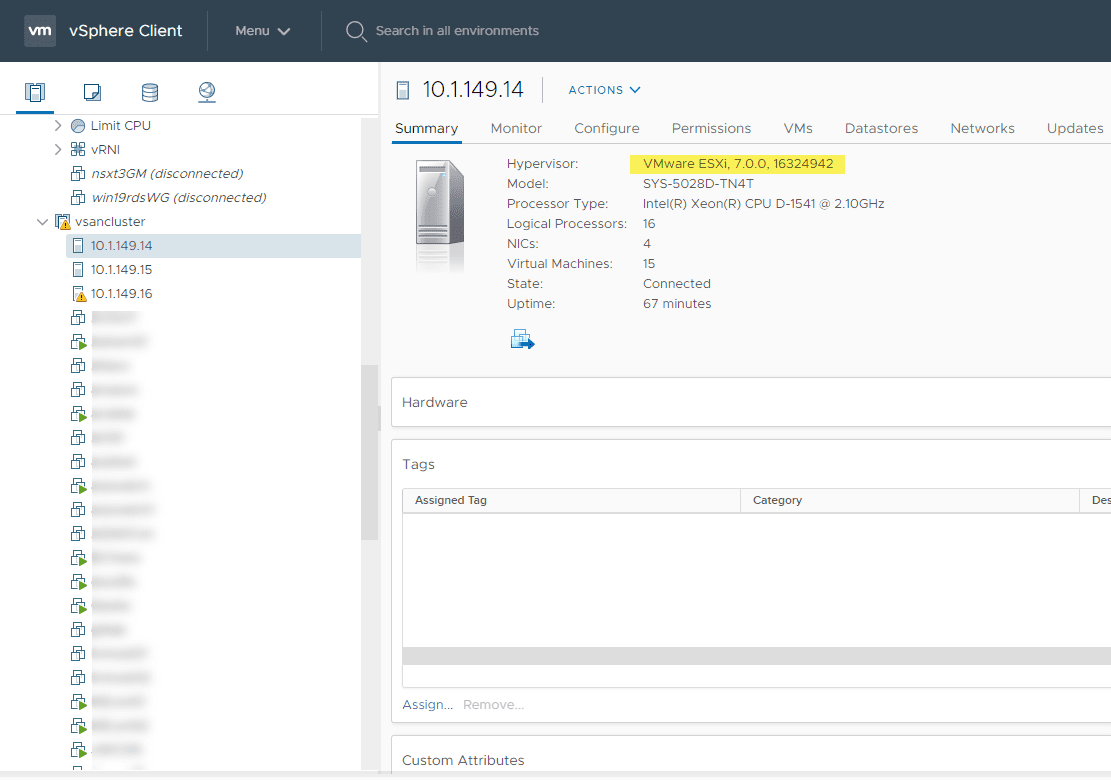Open the Actions dropdown for 10.1.149.14
The width and height of the screenshot is (1111, 780).
[x=604, y=89]
